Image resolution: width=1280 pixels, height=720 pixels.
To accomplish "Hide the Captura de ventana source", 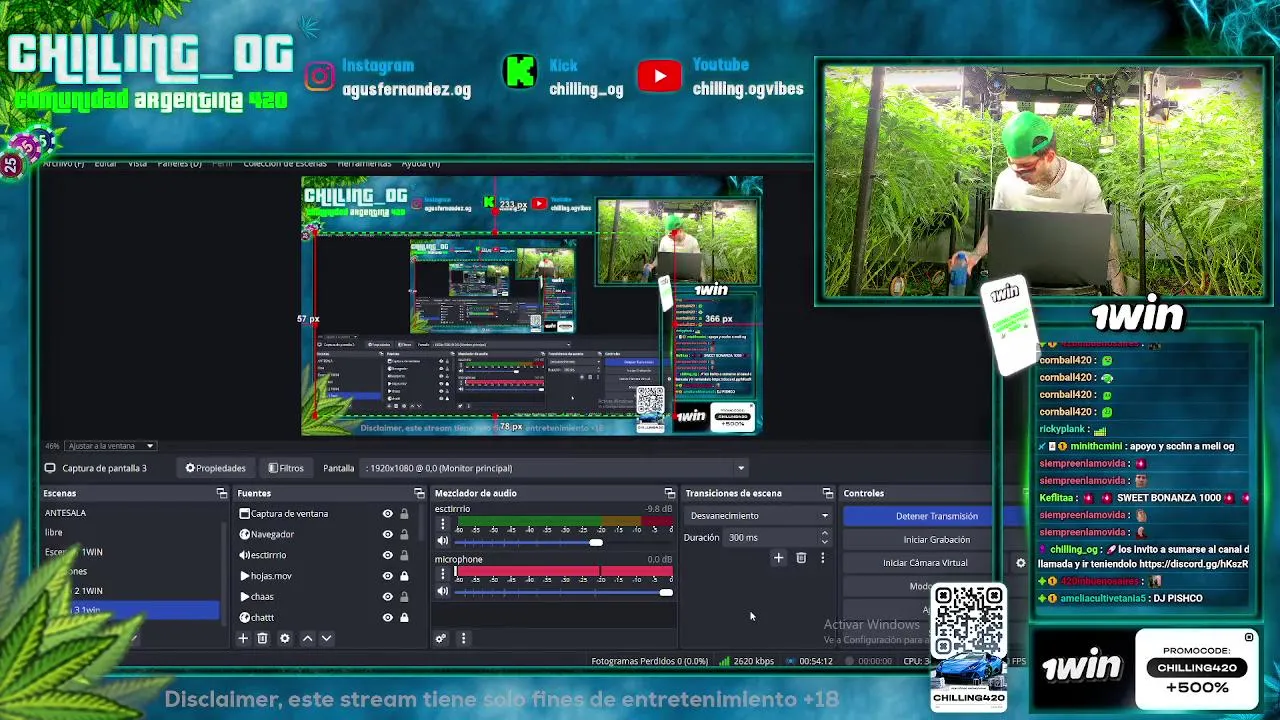I will [388, 514].
